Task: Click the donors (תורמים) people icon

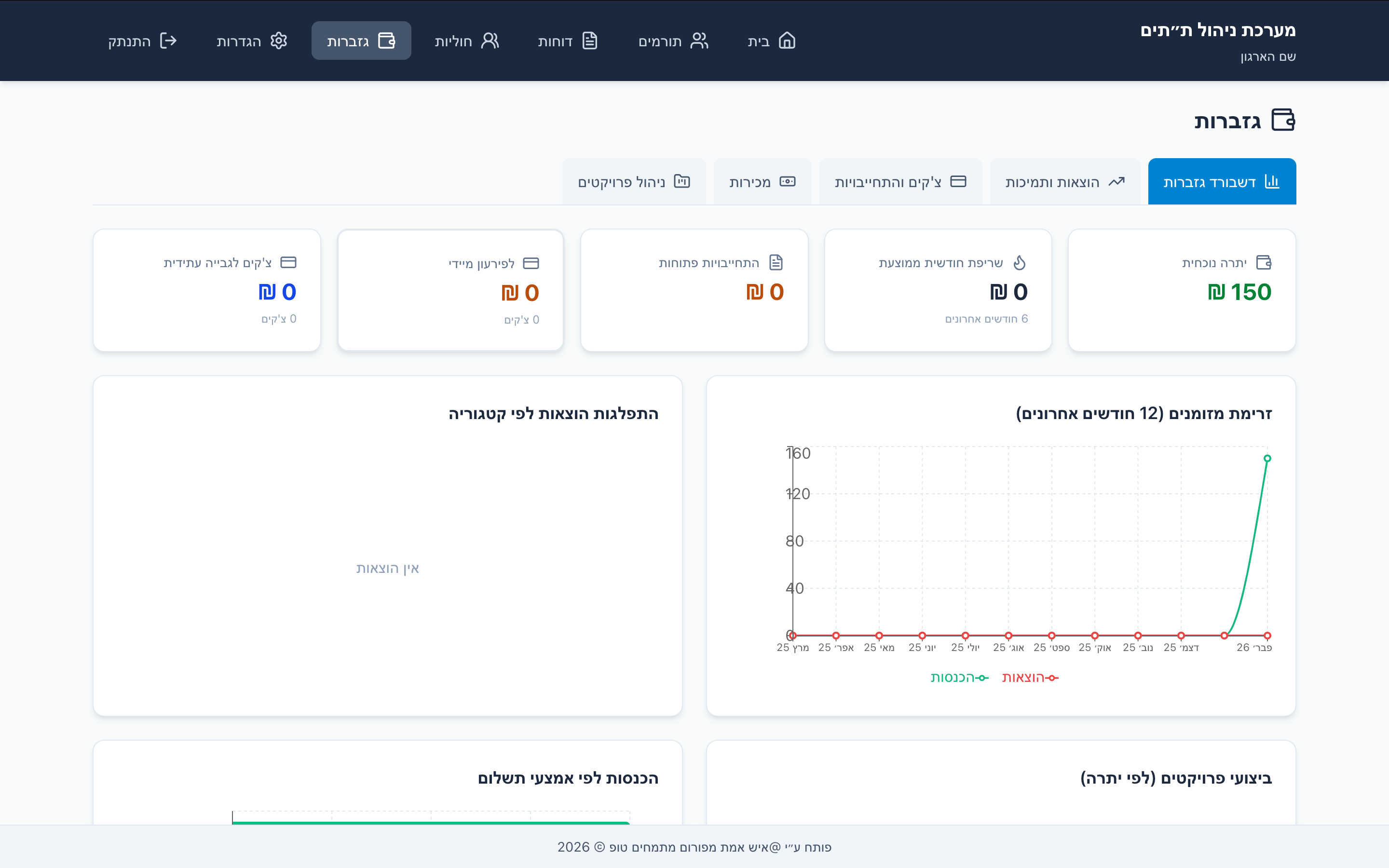Action: [x=699, y=41]
